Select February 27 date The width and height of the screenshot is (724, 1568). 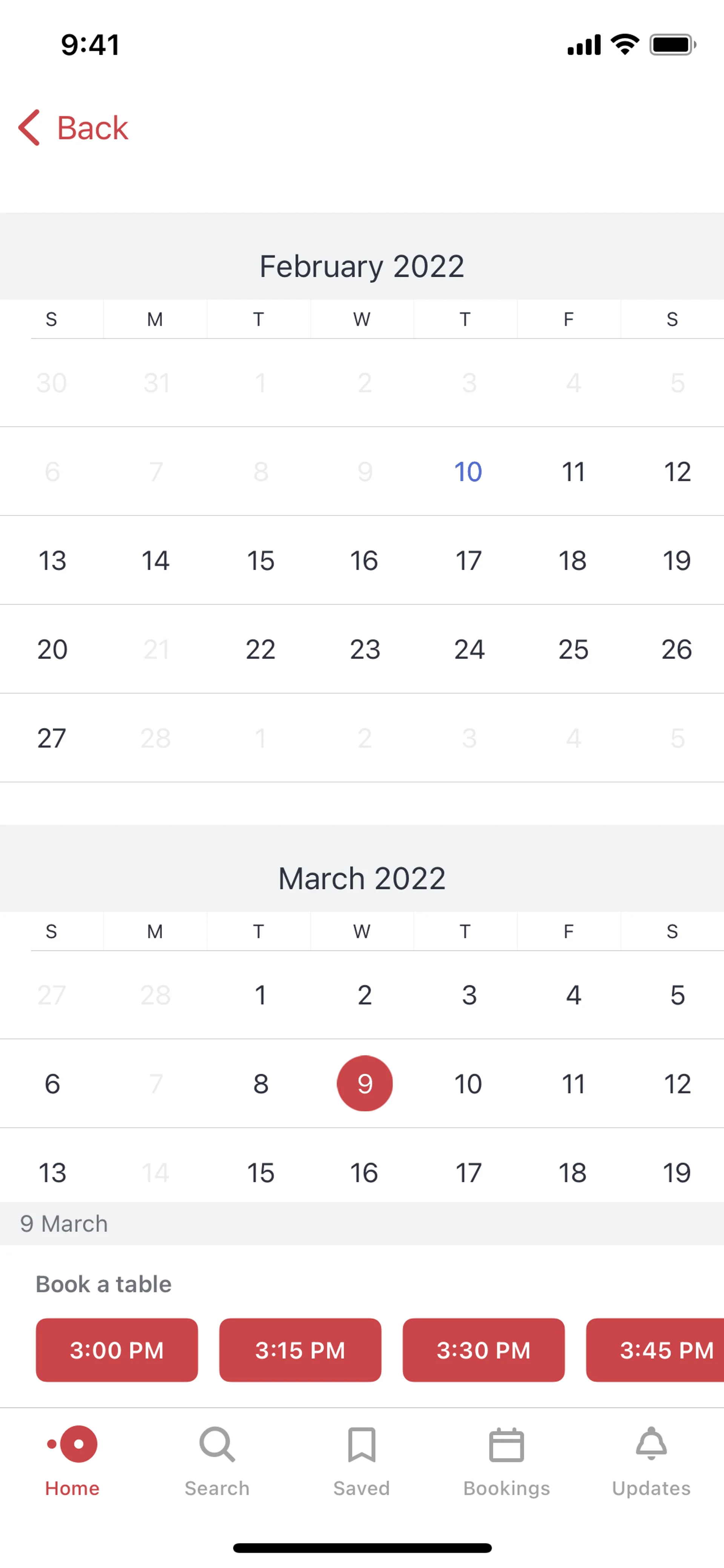52,738
